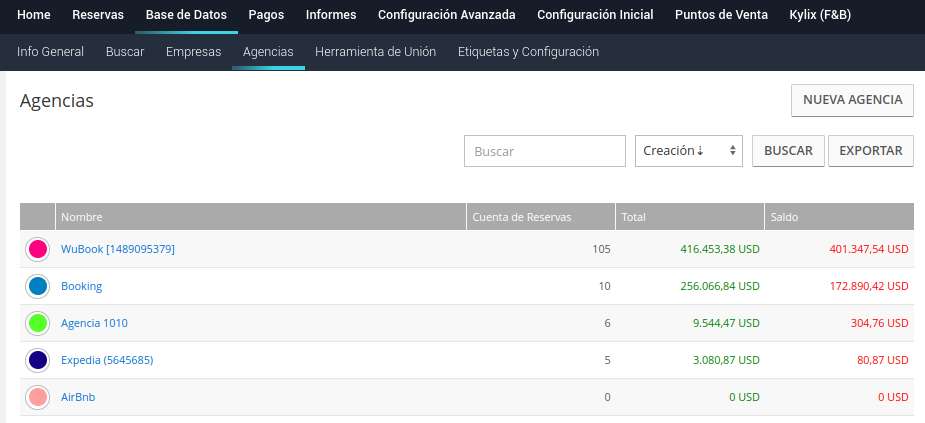Click Agencia 1010 reservation count 6

607,323
